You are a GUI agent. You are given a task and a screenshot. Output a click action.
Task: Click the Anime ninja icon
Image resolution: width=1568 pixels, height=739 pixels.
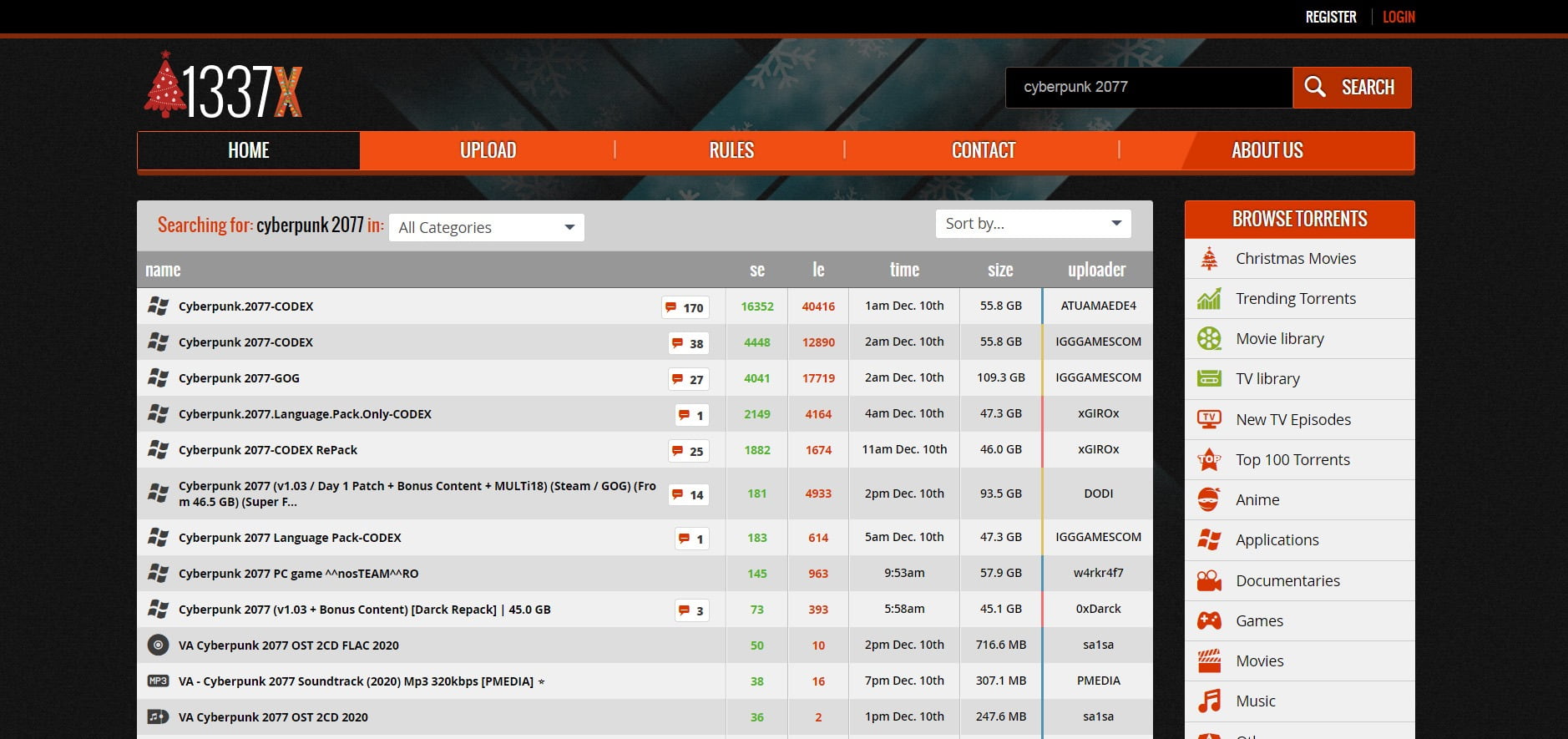pos(1209,499)
